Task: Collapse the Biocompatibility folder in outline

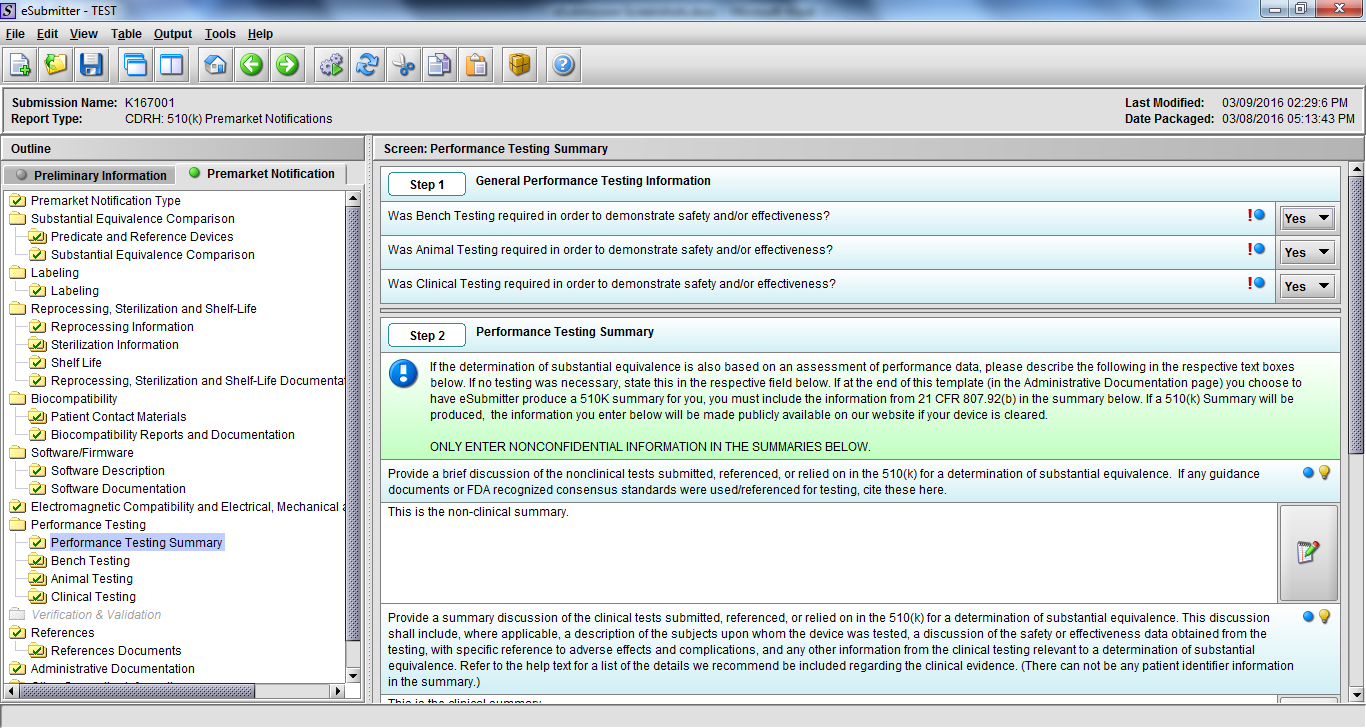Action: [x=18, y=399]
